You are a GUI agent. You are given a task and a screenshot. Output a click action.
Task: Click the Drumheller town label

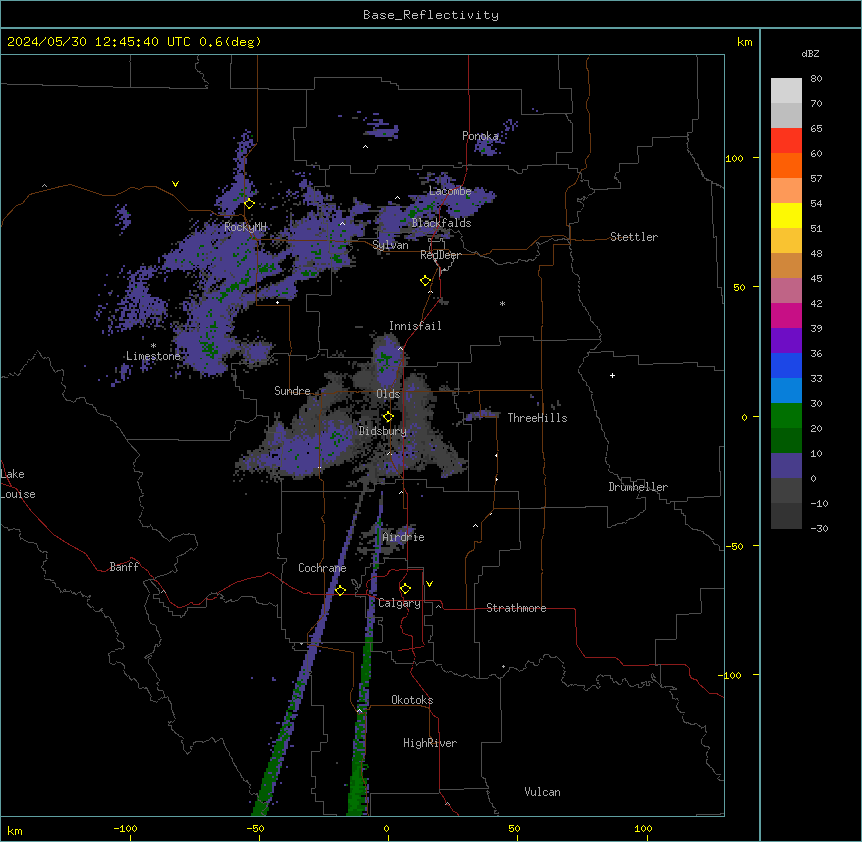tap(638, 487)
